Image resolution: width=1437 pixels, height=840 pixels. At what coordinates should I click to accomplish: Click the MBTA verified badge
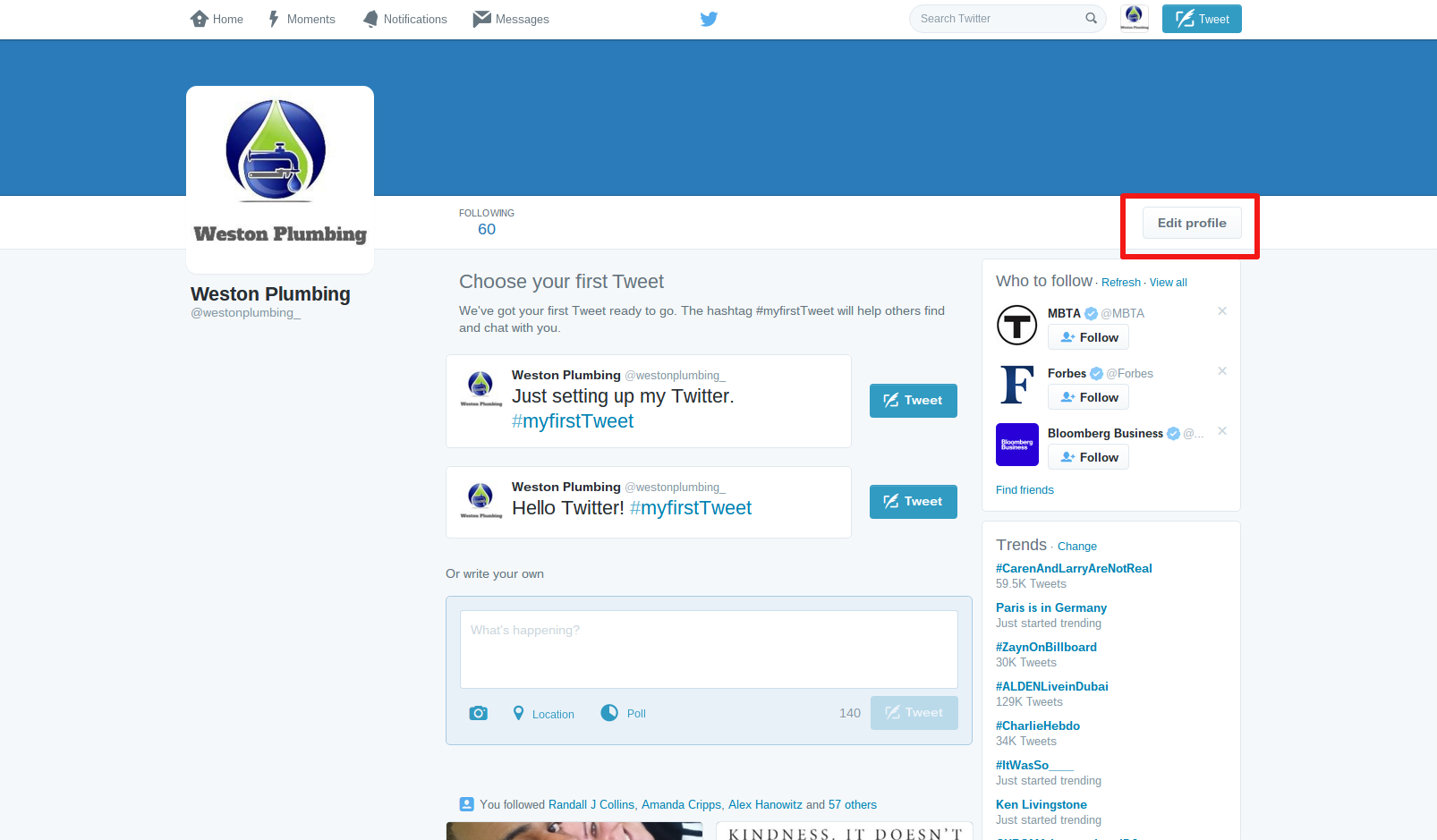pyautogui.click(x=1091, y=313)
